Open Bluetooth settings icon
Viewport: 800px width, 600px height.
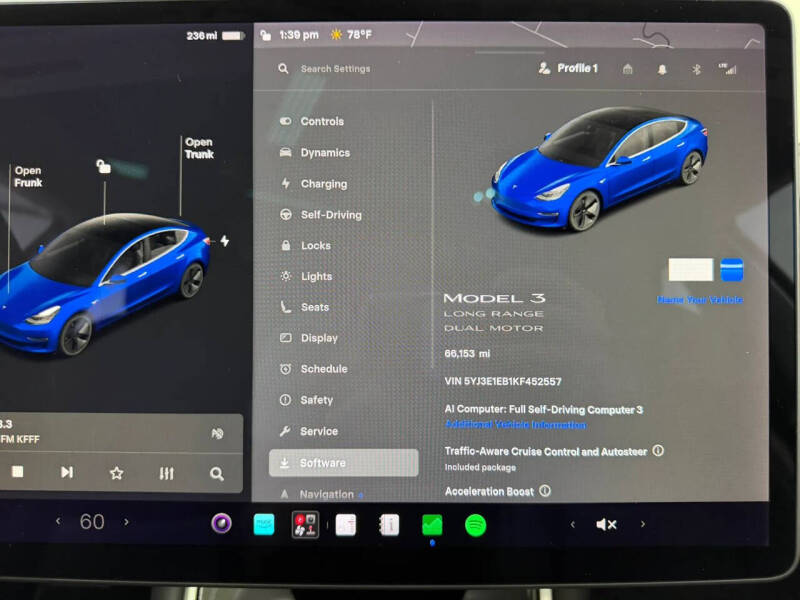click(696, 69)
